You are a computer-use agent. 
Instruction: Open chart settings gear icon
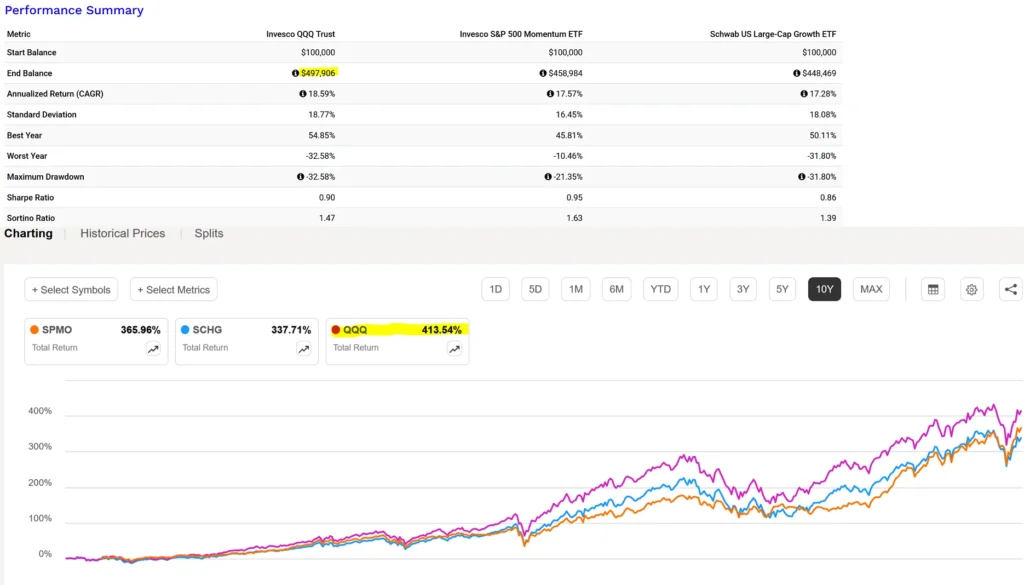[x=971, y=290]
